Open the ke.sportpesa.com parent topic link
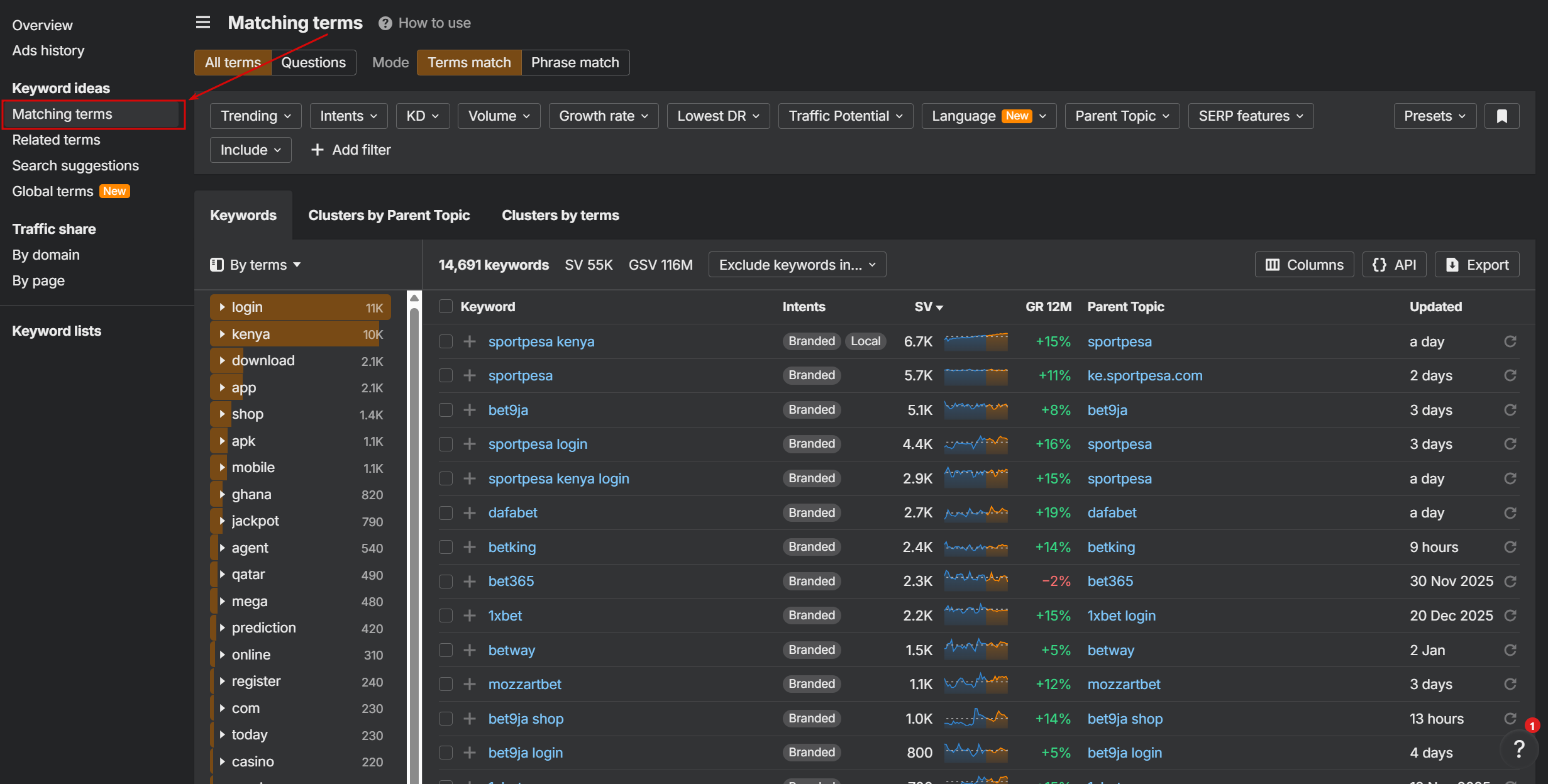 [x=1144, y=376]
